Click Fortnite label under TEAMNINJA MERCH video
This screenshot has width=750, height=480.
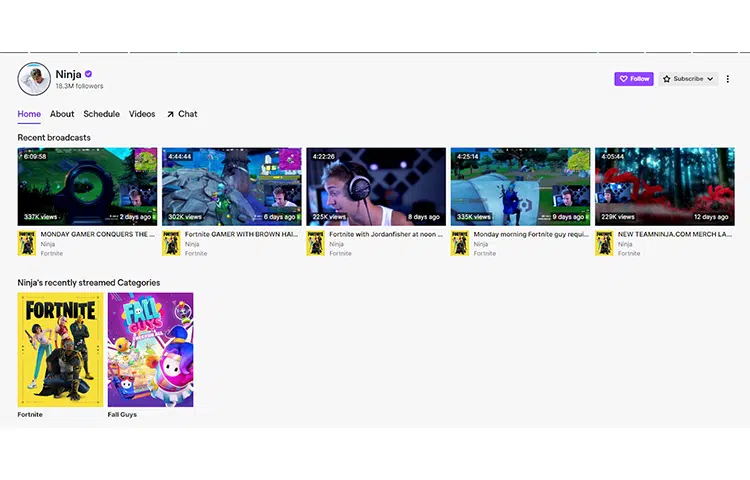coord(629,253)
